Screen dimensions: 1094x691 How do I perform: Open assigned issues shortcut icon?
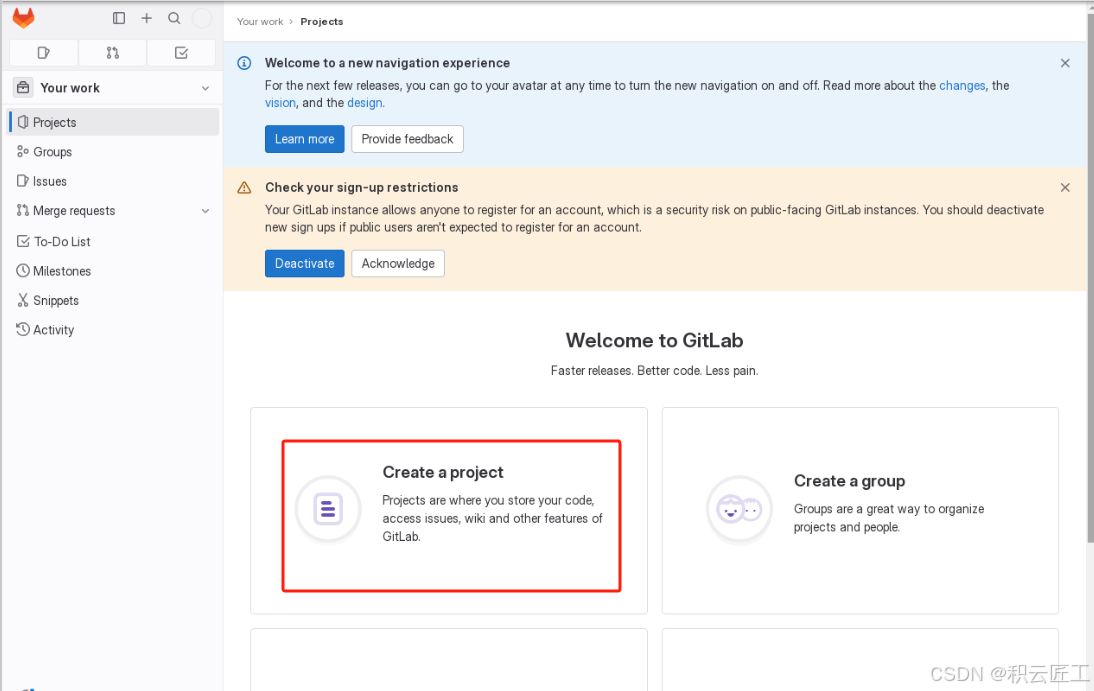pyautogui.click(x=43, y=52)
